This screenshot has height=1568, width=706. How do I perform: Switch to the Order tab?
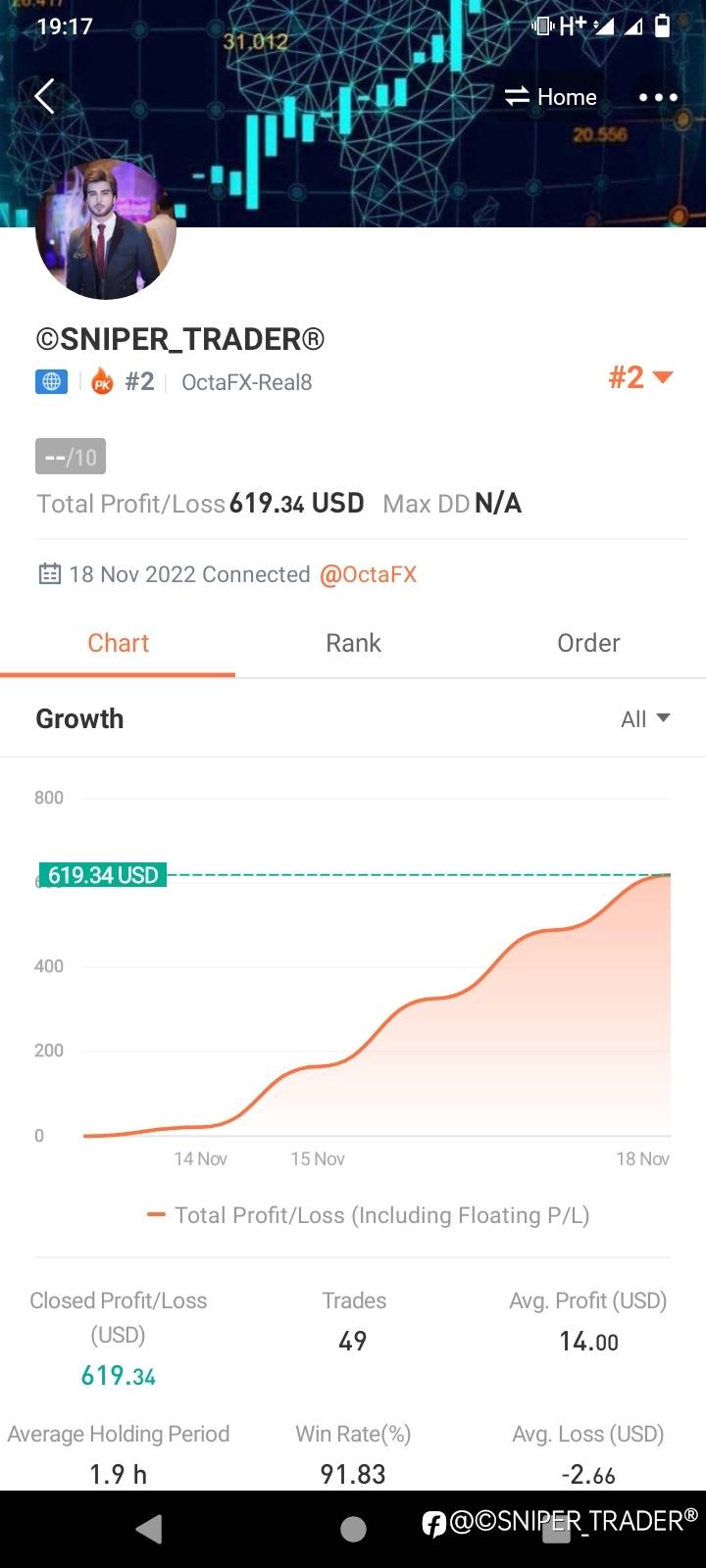[588, 643]
